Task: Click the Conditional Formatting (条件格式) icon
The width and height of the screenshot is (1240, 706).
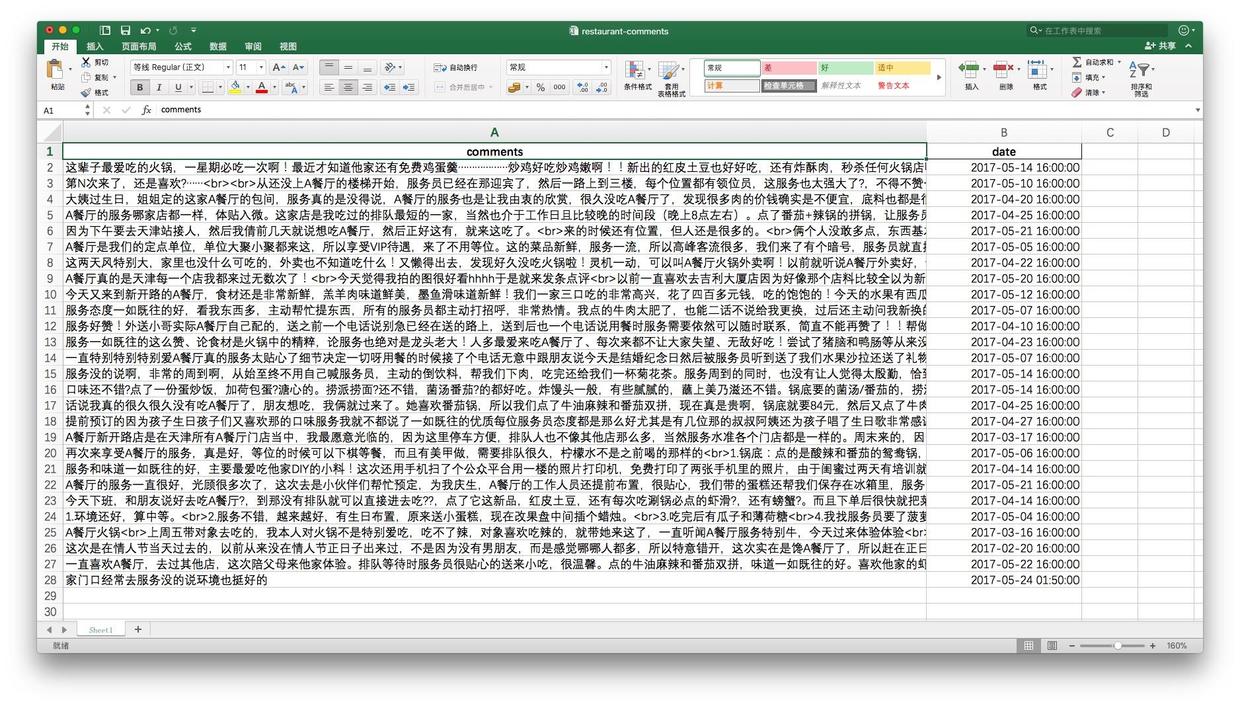Action: pos(637,72)
